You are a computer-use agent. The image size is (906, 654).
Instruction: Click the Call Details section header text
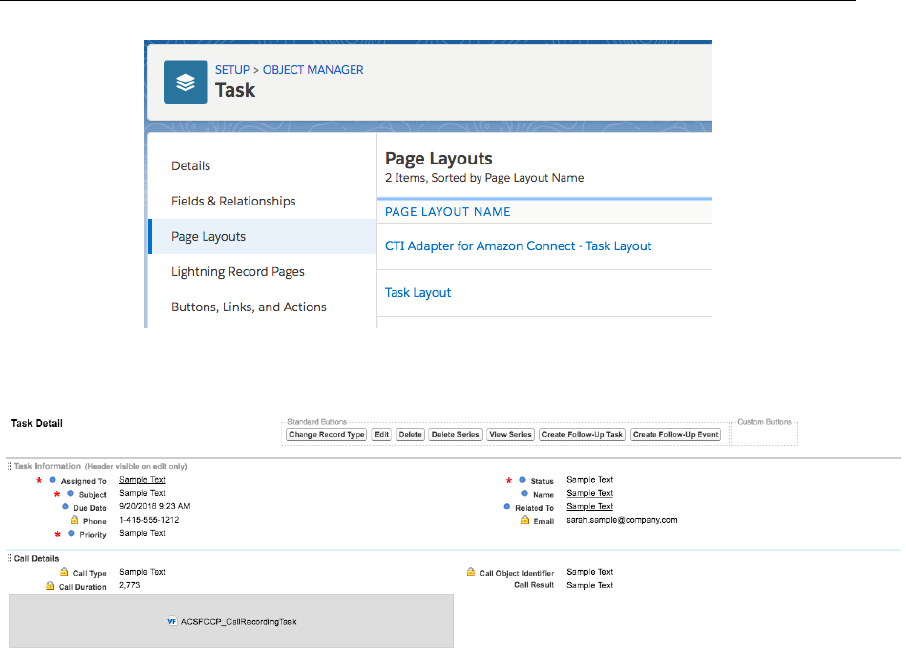[36, 559]
